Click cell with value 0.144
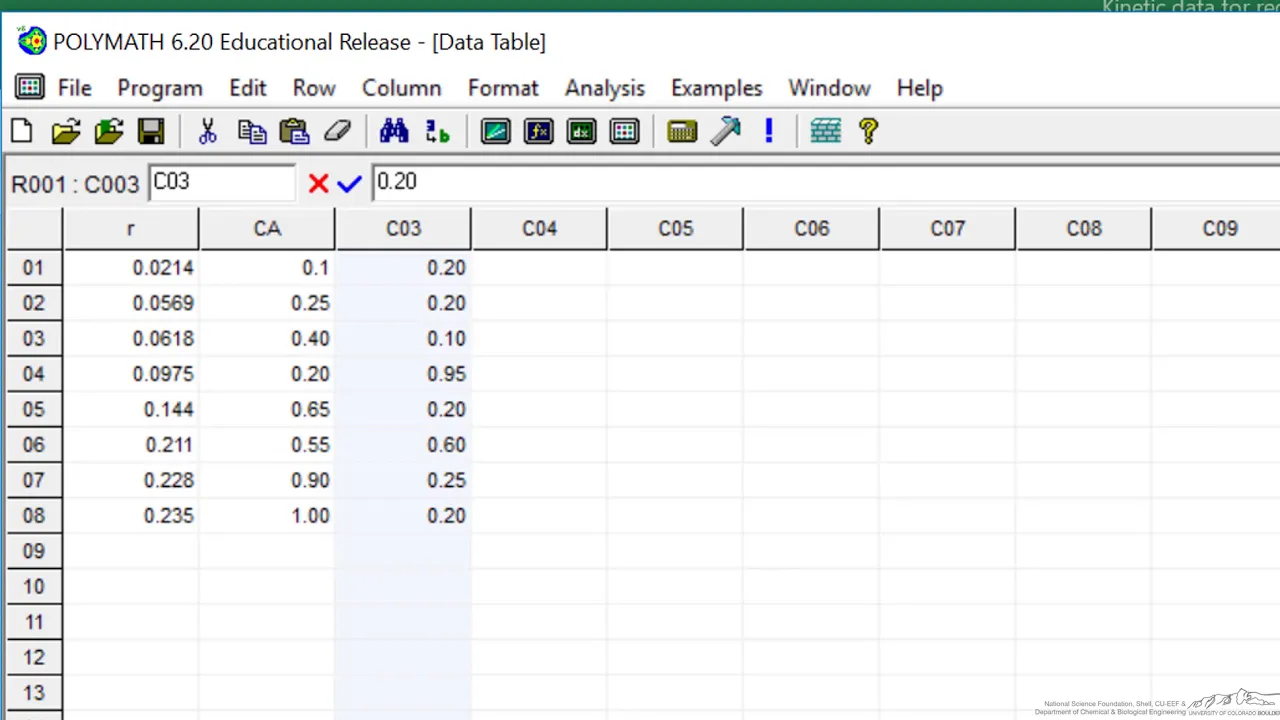 click(131, 410)
